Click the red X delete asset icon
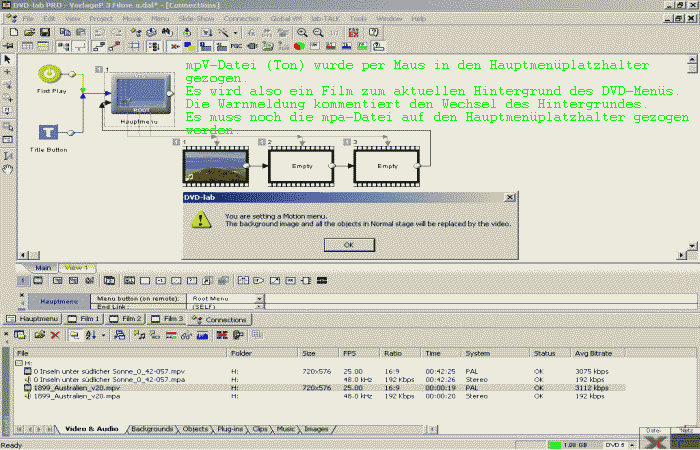Image resolution: width=700 pixels, height=450 pixels. coord(56,335)
